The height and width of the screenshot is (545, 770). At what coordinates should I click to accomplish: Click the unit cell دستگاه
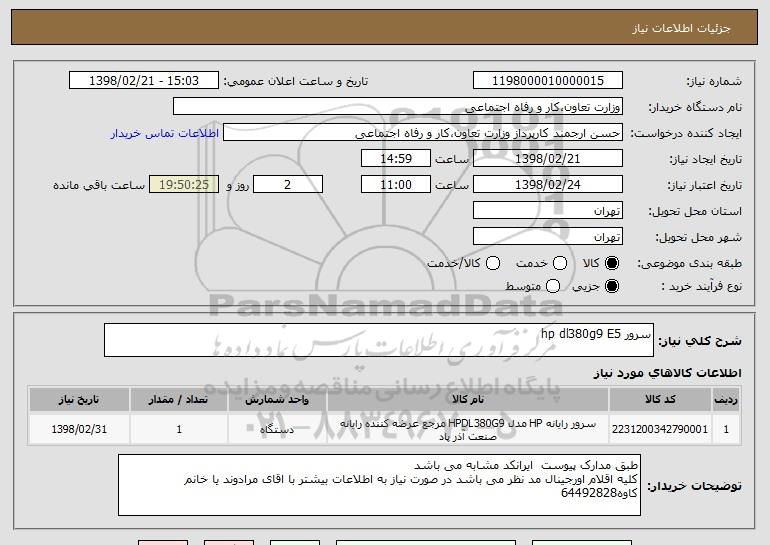point(277,429)
